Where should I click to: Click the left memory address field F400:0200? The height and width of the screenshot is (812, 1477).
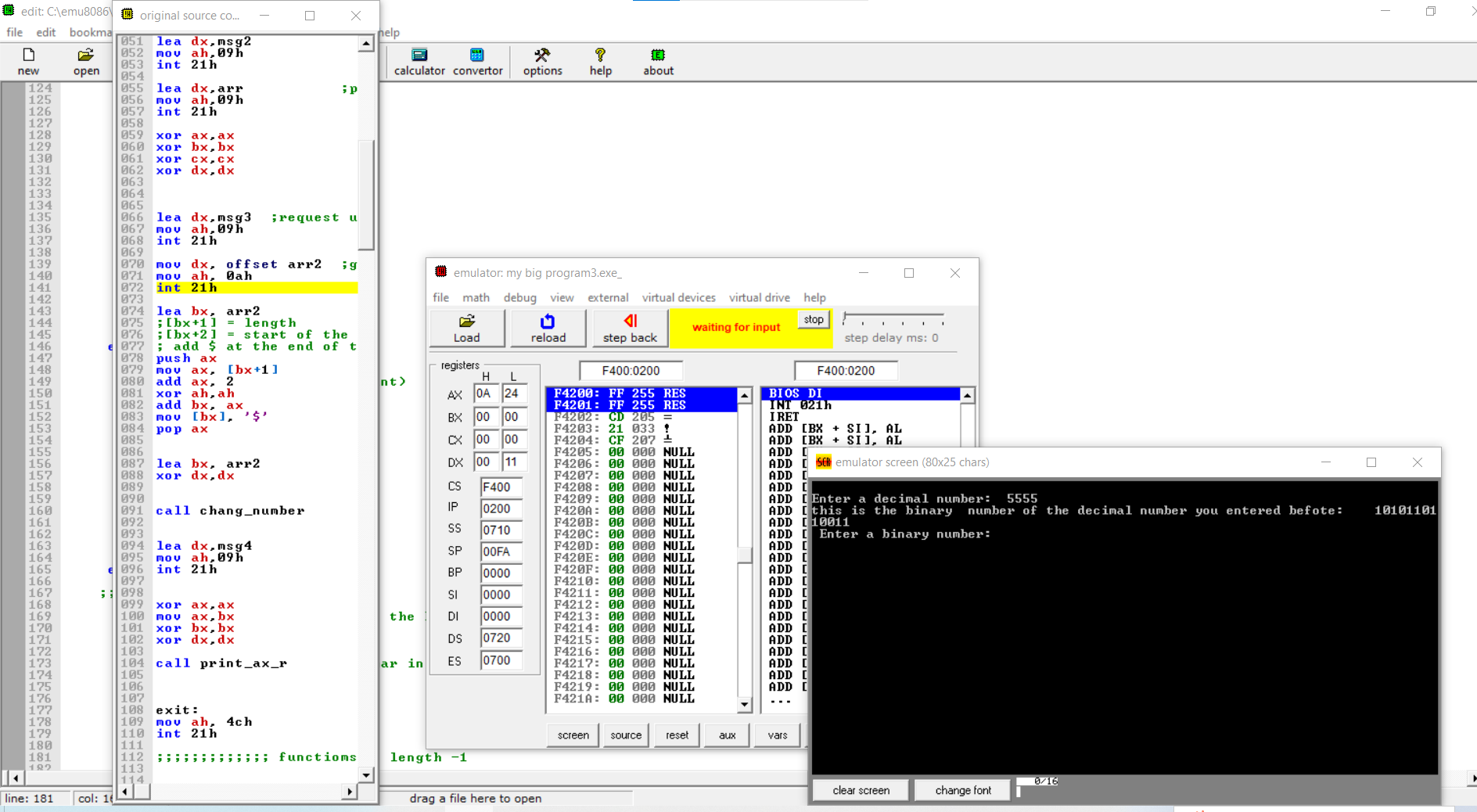[631, 371]
